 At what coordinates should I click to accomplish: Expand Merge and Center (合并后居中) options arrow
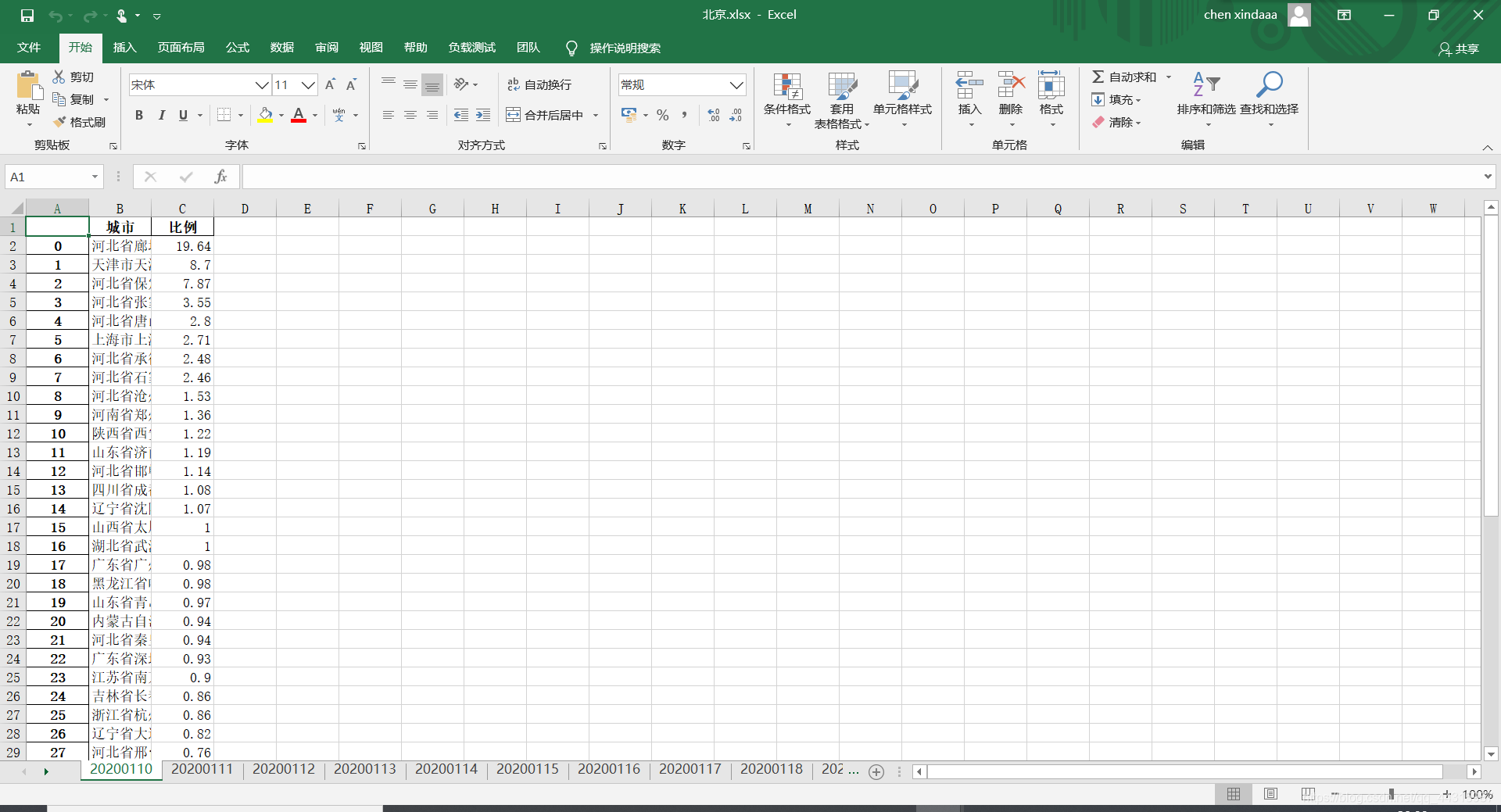tap(596, 115)
